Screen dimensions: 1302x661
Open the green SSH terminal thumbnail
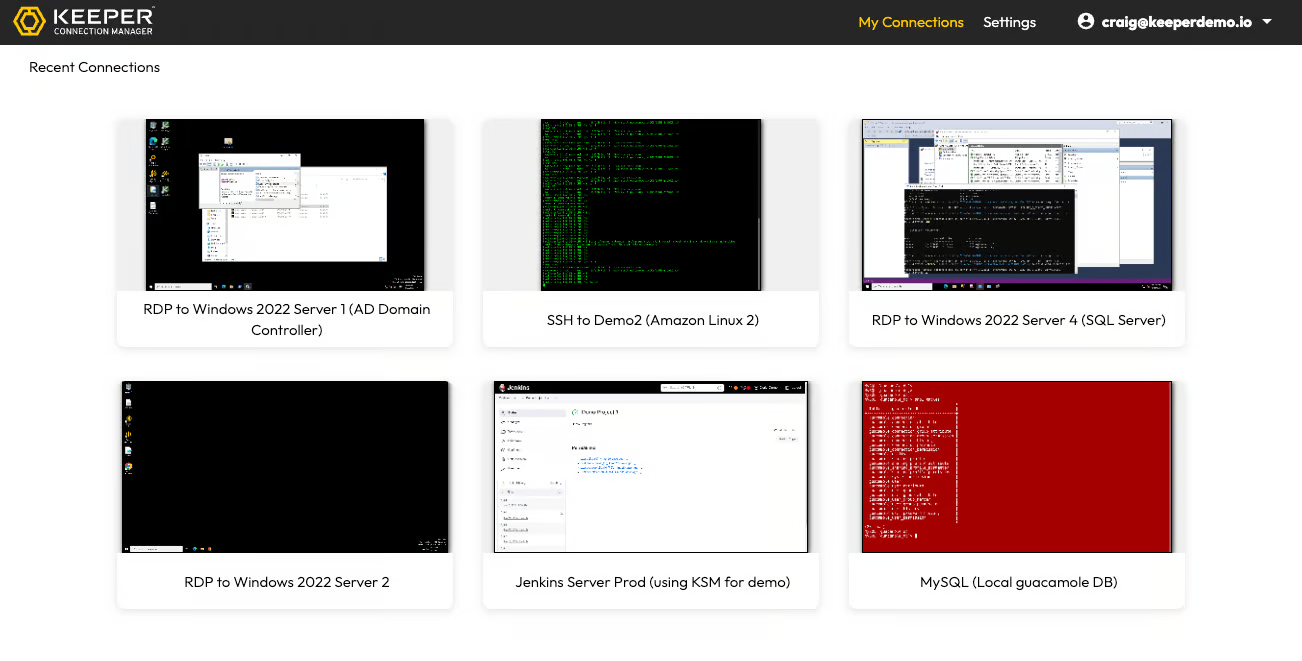(651, 205)
